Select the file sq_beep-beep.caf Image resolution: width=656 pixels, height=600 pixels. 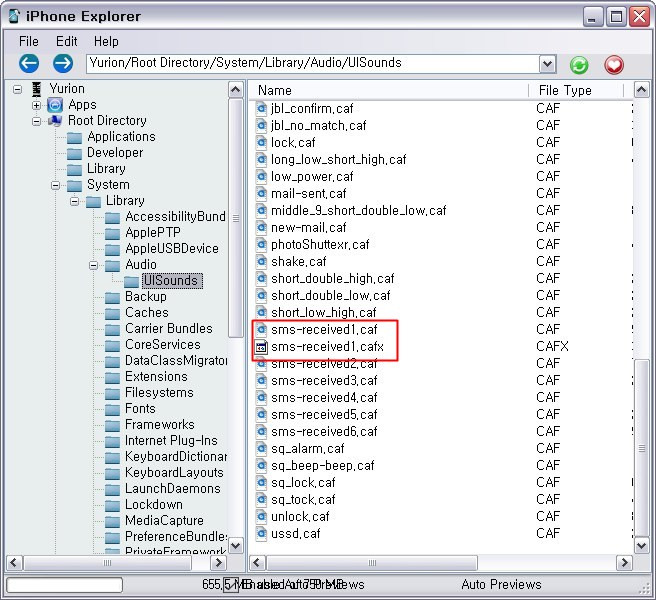[x=323, y=466]
